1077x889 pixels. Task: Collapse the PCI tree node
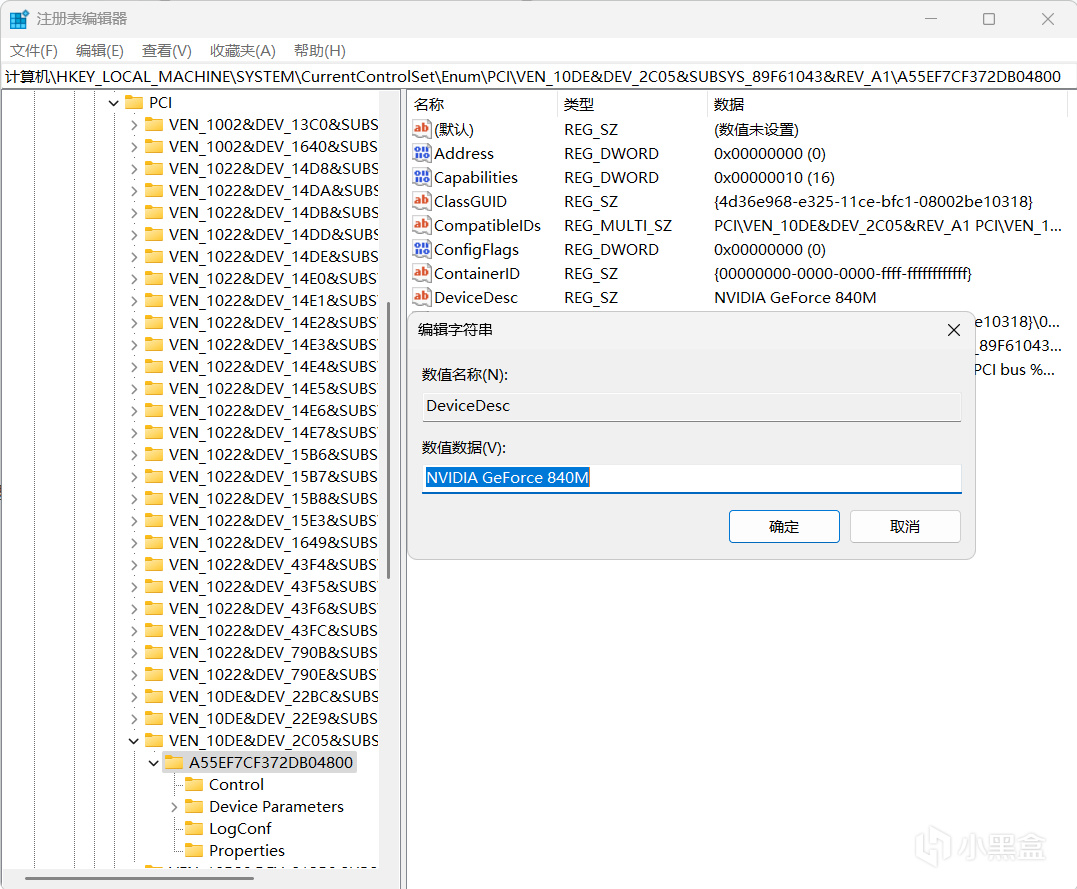[x=114, y=103]
